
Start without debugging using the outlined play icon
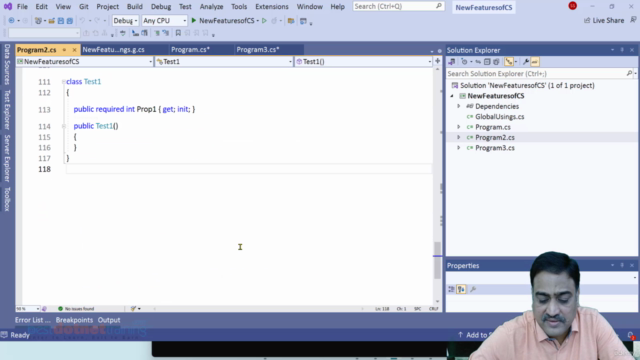pos(264,20)
